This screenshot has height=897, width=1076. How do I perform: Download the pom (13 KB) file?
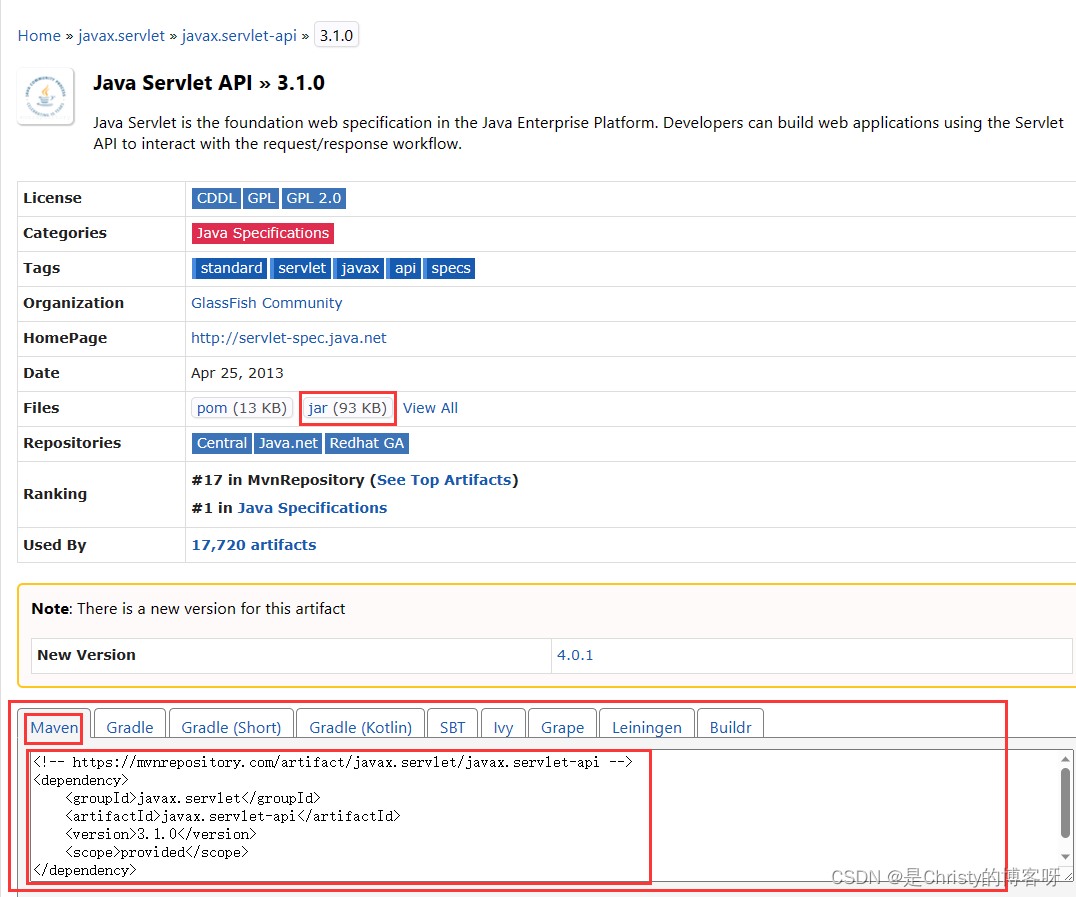coord(241,407)
